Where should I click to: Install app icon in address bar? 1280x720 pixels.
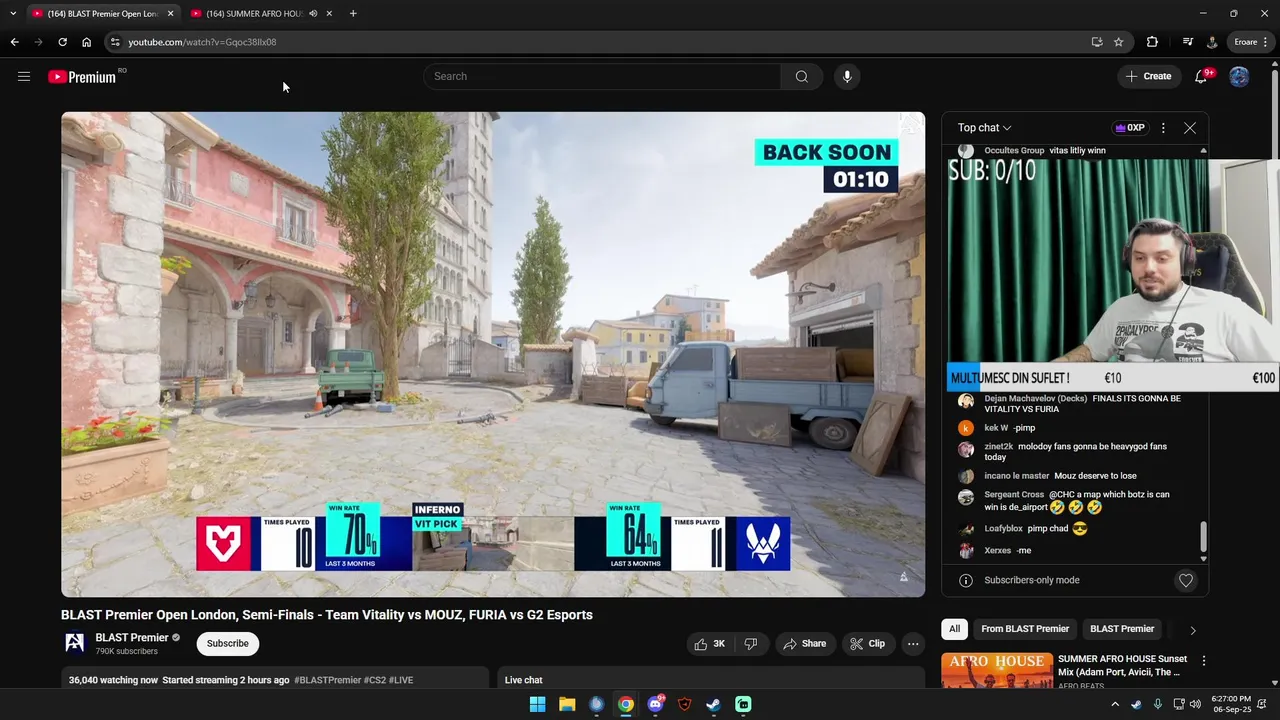click(x=1097, y=42)
